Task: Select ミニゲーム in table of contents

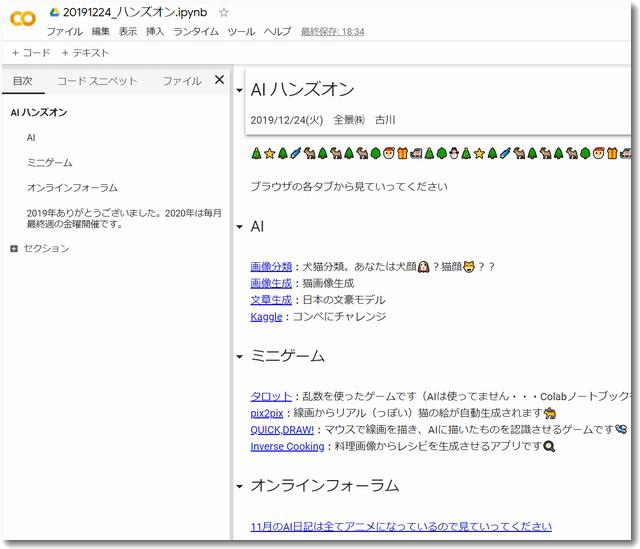Action: [x=49, y=163]
